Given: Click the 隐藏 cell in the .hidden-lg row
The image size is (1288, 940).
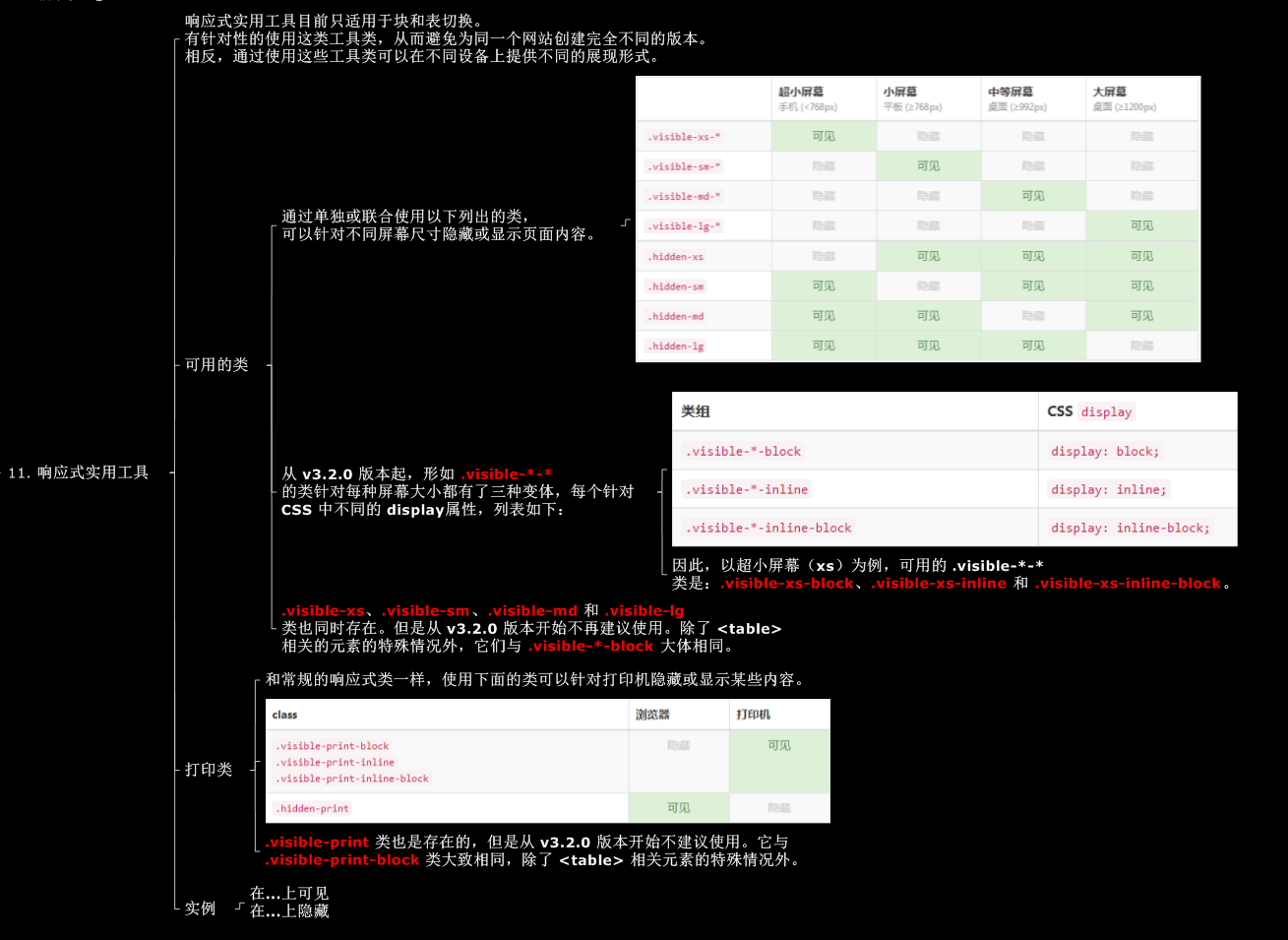Looking at the screenshot, I should click(1142, 345).
